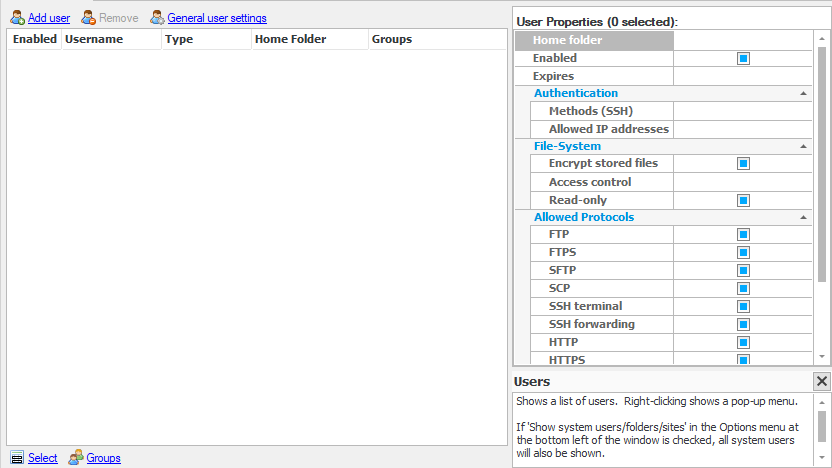Sort by the Type column header
Screen dimensions: 832x468
coord(206,39)
